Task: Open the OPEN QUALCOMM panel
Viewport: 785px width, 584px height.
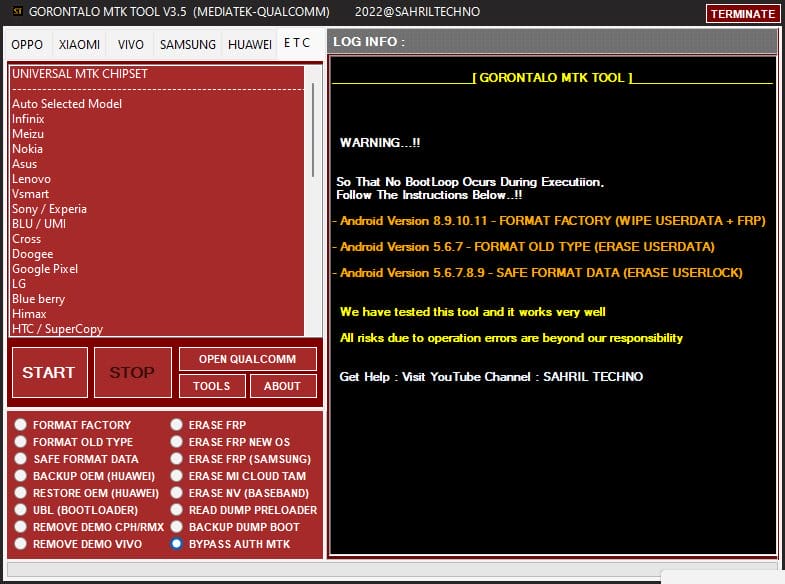Action: tap(247, 359)
